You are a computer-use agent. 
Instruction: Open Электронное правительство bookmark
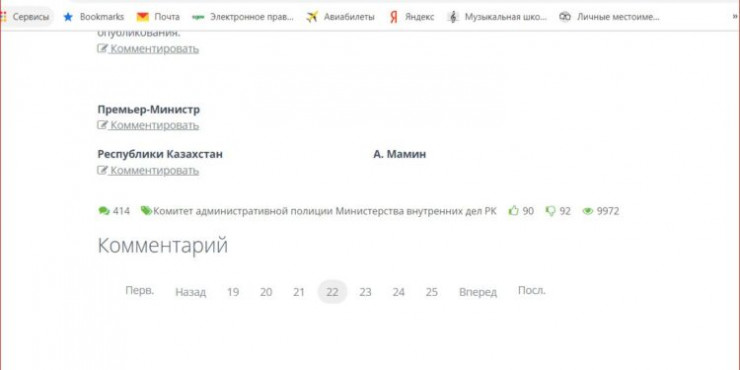243,17
